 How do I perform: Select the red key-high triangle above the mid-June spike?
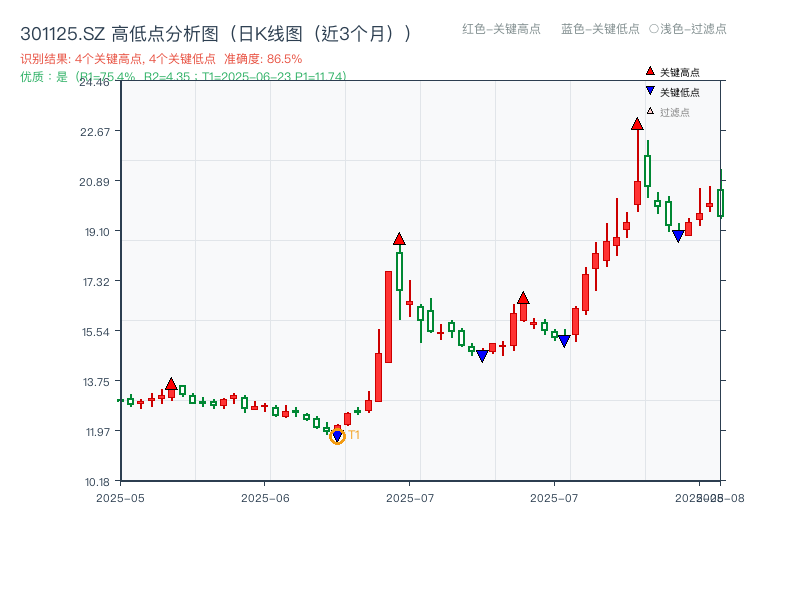(400, 239)
